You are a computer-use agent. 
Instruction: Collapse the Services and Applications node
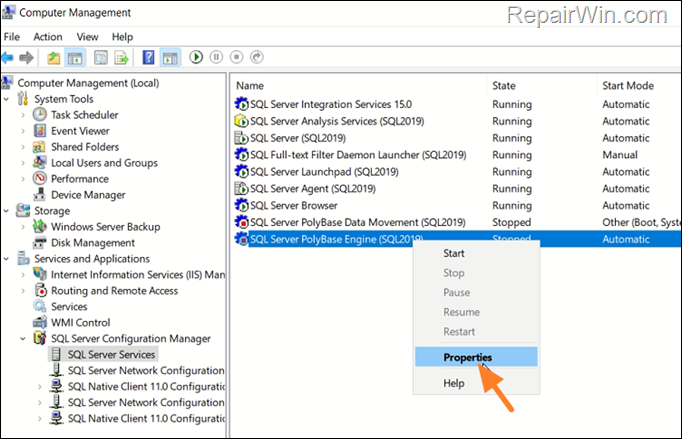7,259
